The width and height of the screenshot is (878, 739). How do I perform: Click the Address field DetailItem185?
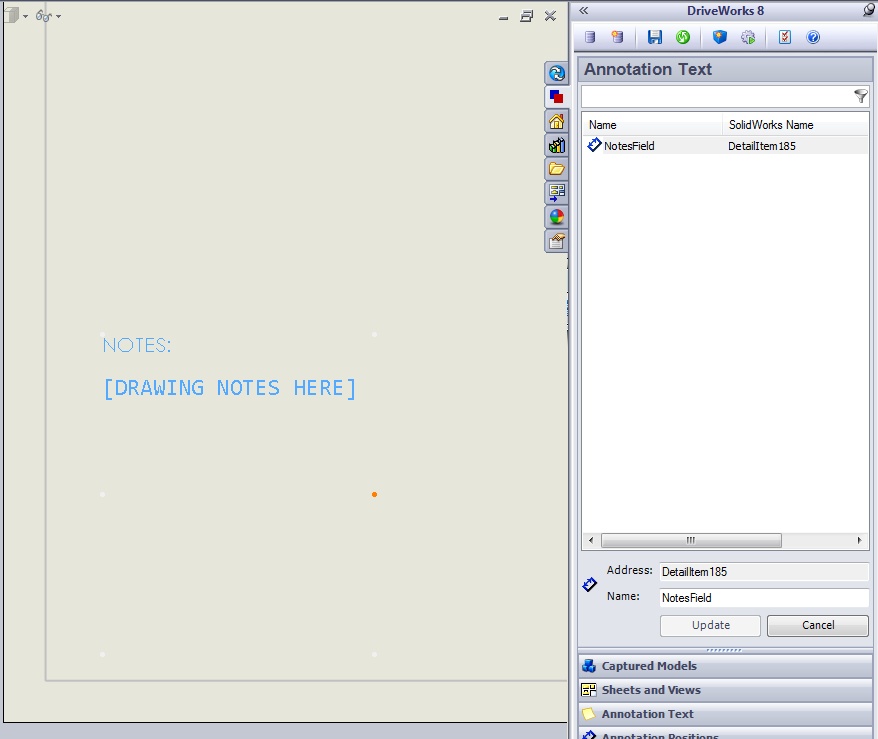(x=764, y=572)
